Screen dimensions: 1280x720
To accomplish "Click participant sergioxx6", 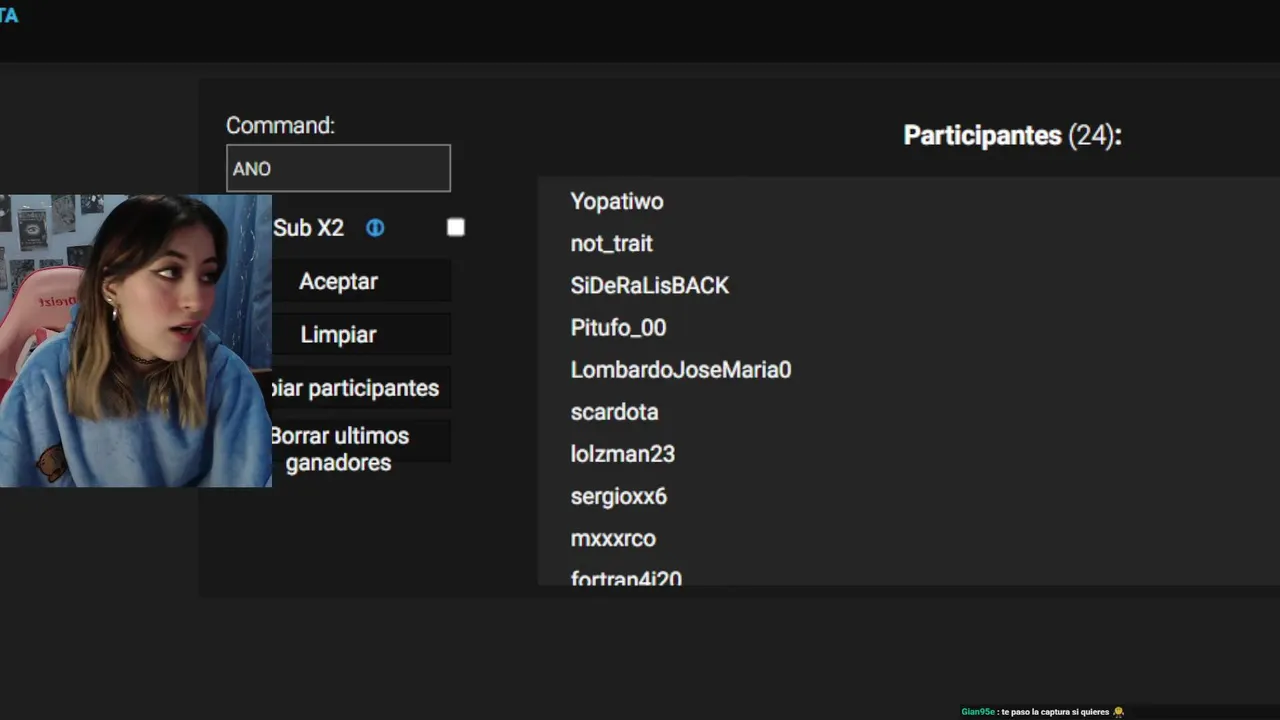I will pyautogui.click(x=618, y=496).
